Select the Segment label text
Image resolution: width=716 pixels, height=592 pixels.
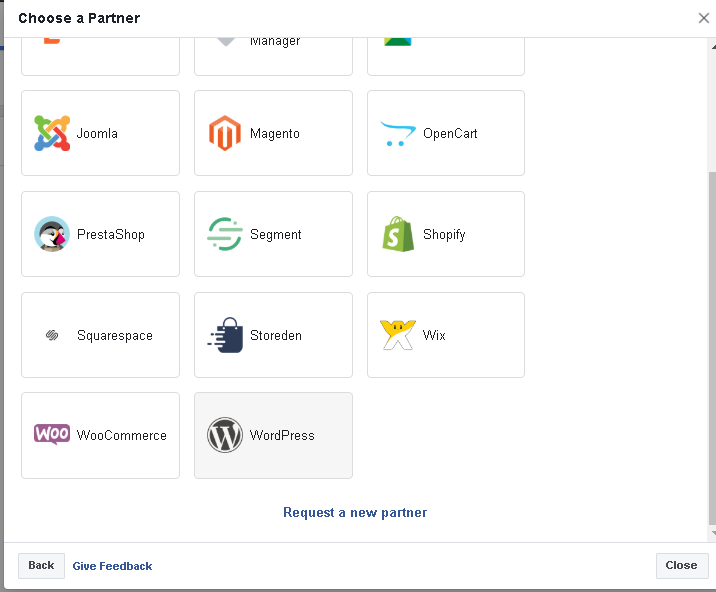click(x=276, y=235)
